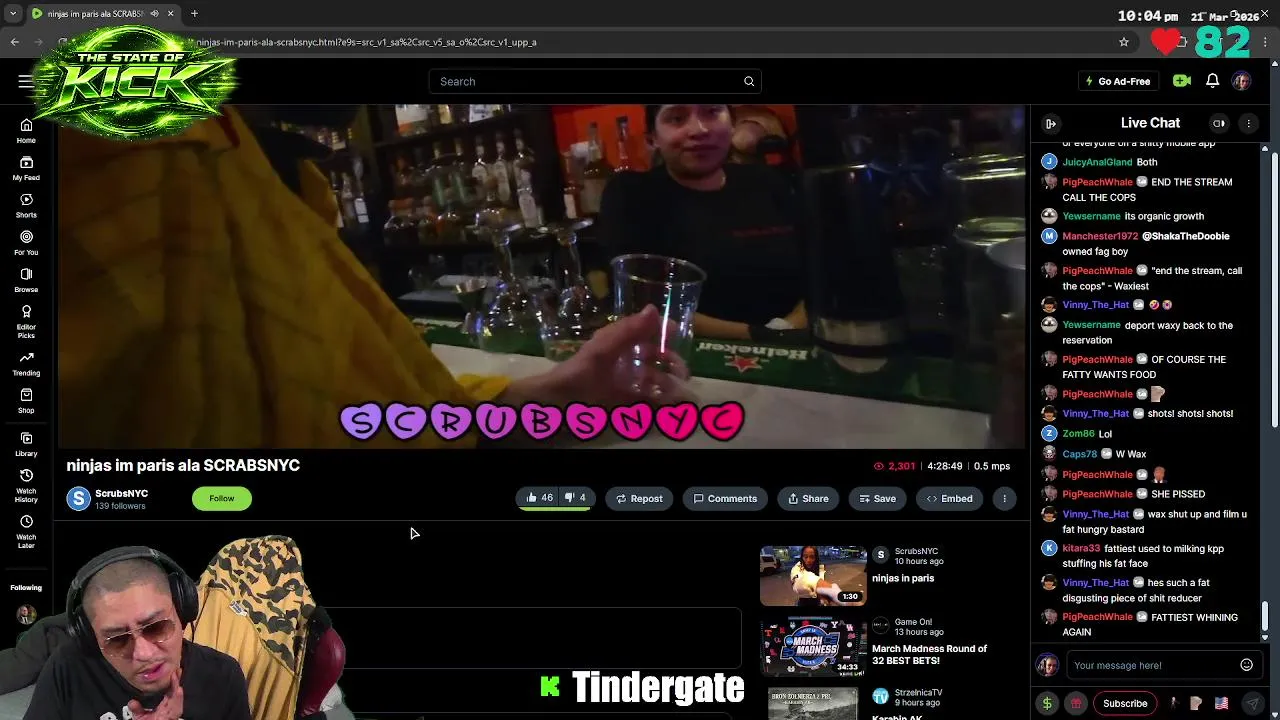Click the live video player
1280x720 pixels.
tap(541, 276)
